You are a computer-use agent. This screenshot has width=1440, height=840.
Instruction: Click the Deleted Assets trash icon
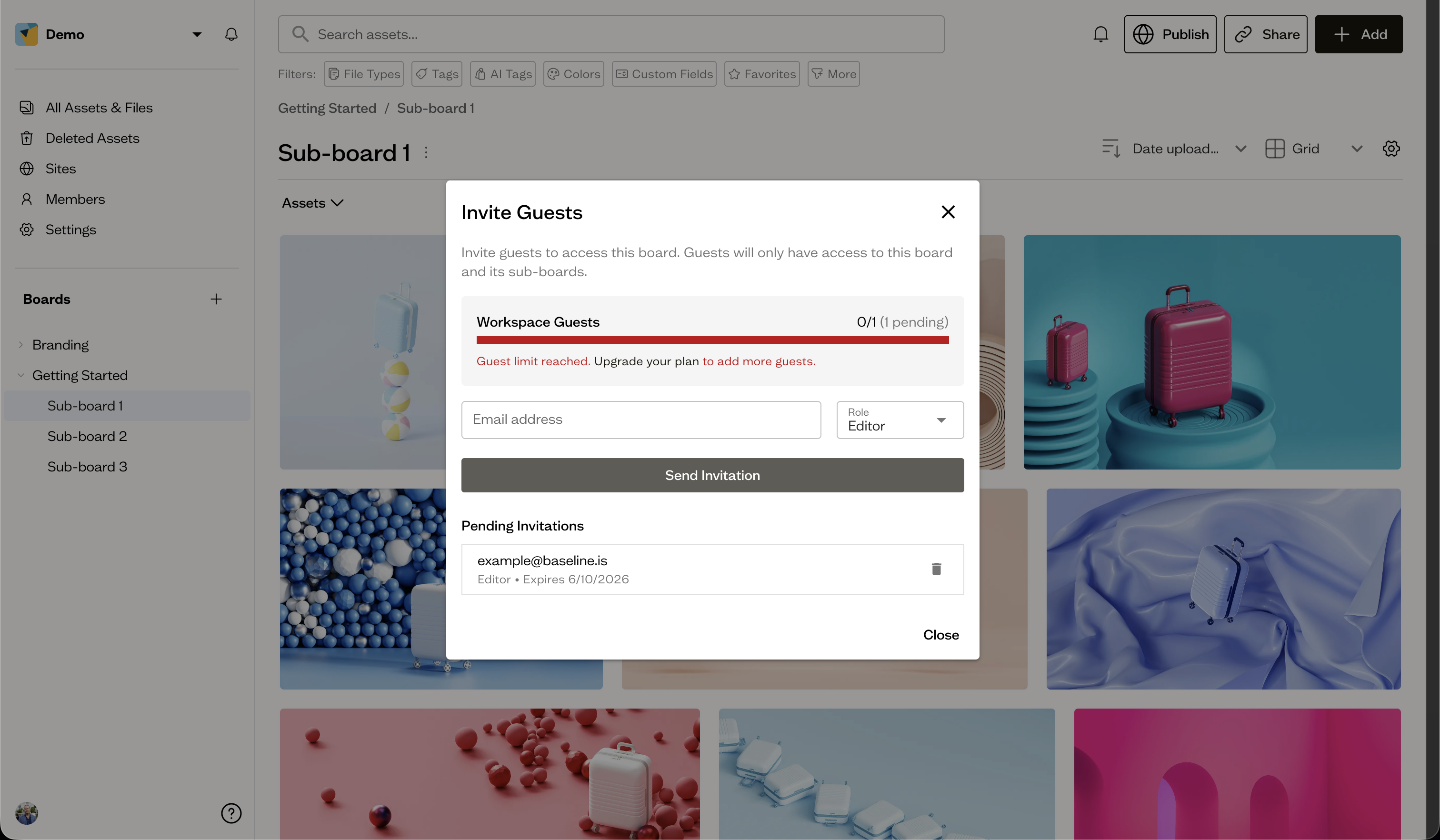(x=26, y=138)
